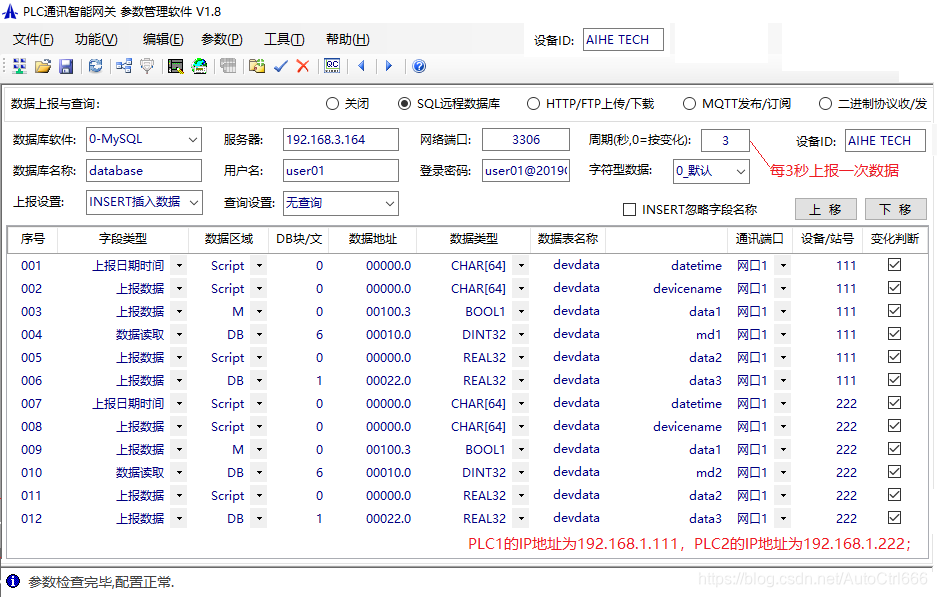
Task: Click the 数据表名称 column header
Action: [x=568, y=239]
